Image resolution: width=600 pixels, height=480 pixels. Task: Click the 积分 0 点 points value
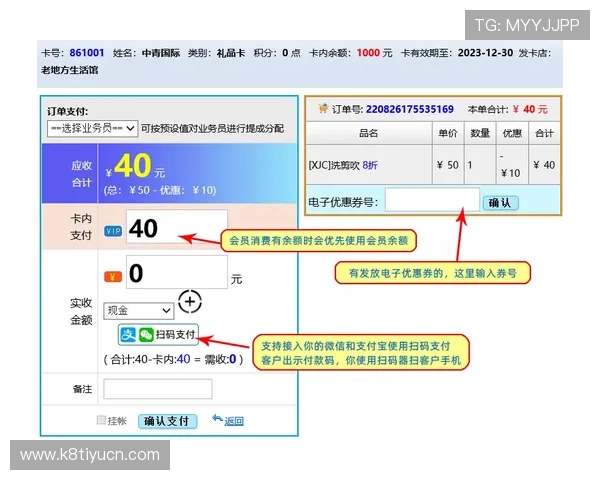[277, 53]
